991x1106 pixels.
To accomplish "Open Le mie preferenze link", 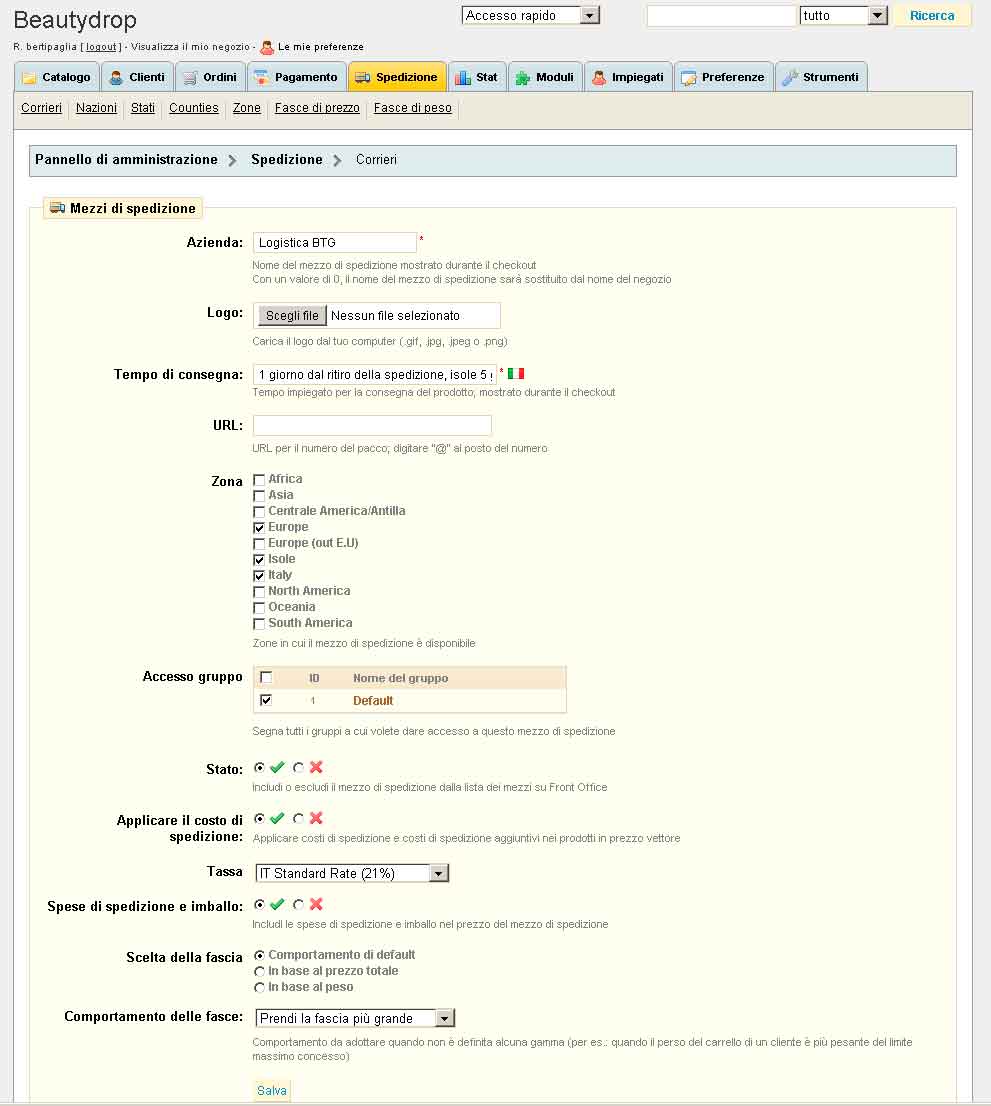I will pyautogui.click(x=321, y=47).
